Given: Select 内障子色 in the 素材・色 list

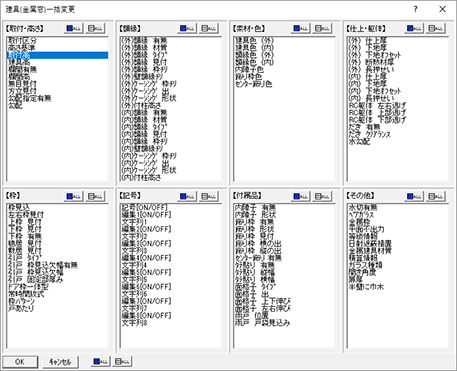Looking at the screenshot, I should click(249, 70).
